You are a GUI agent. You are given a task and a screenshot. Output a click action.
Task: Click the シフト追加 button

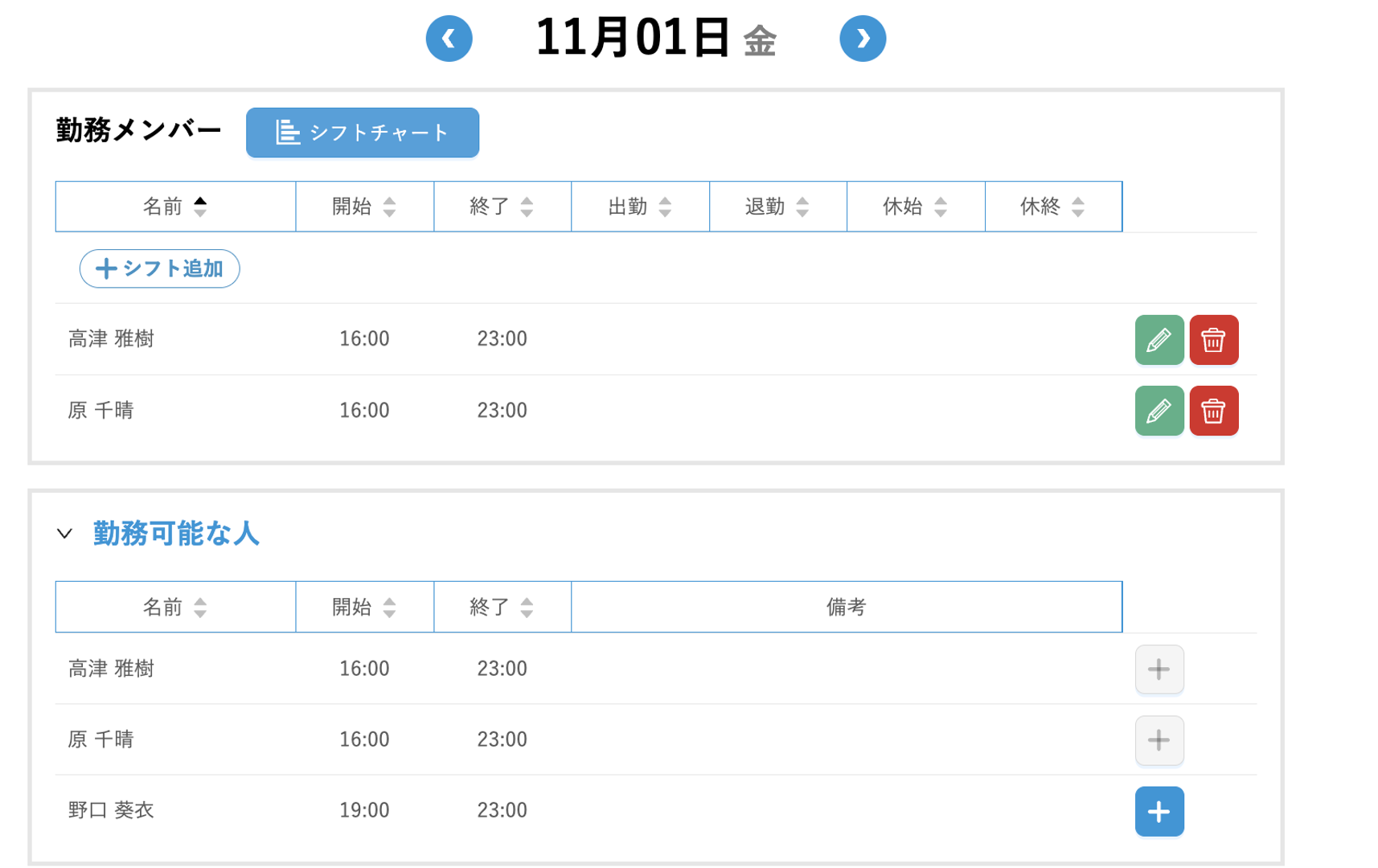159,268
